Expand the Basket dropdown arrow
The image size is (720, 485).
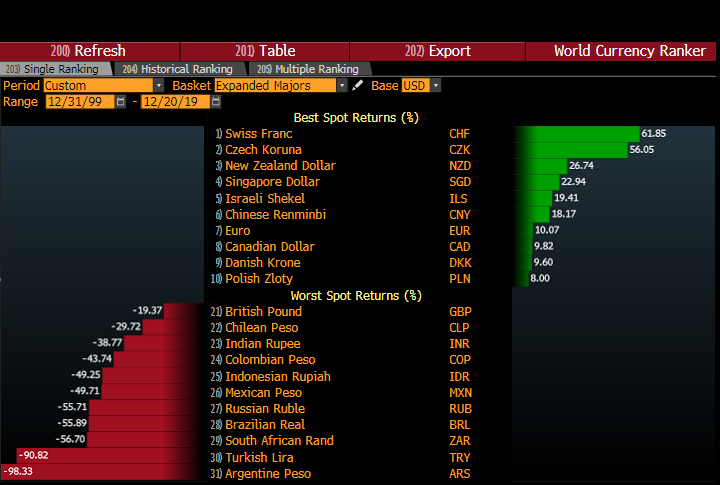click(x=342, y=85)
